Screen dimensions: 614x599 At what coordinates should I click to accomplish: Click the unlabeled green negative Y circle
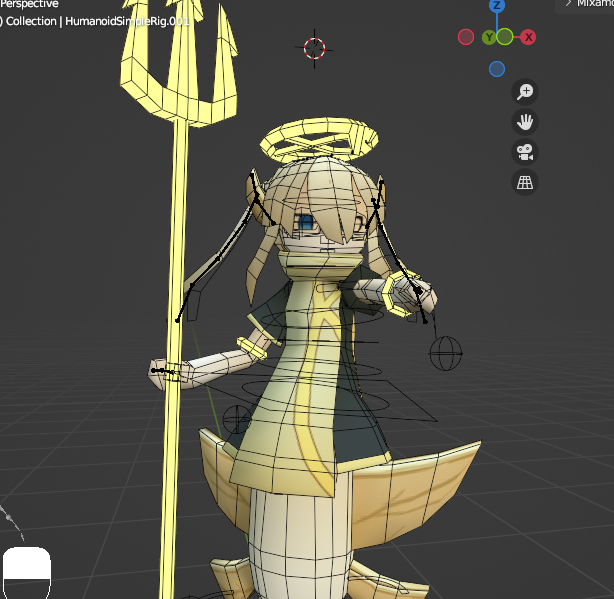coord(505,37)
